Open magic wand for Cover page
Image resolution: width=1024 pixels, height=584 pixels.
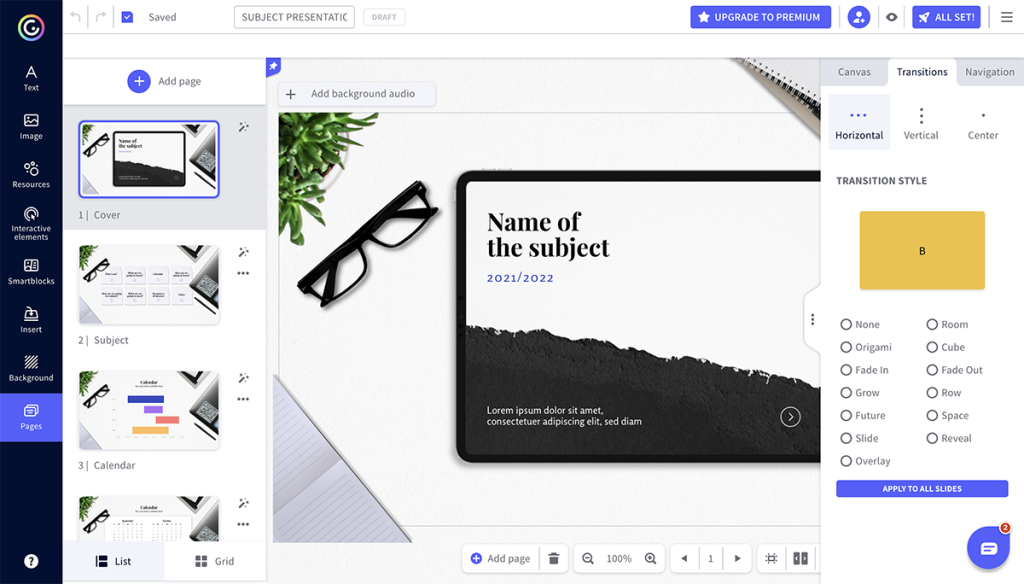pyautogui.click(x=243, y=127)
